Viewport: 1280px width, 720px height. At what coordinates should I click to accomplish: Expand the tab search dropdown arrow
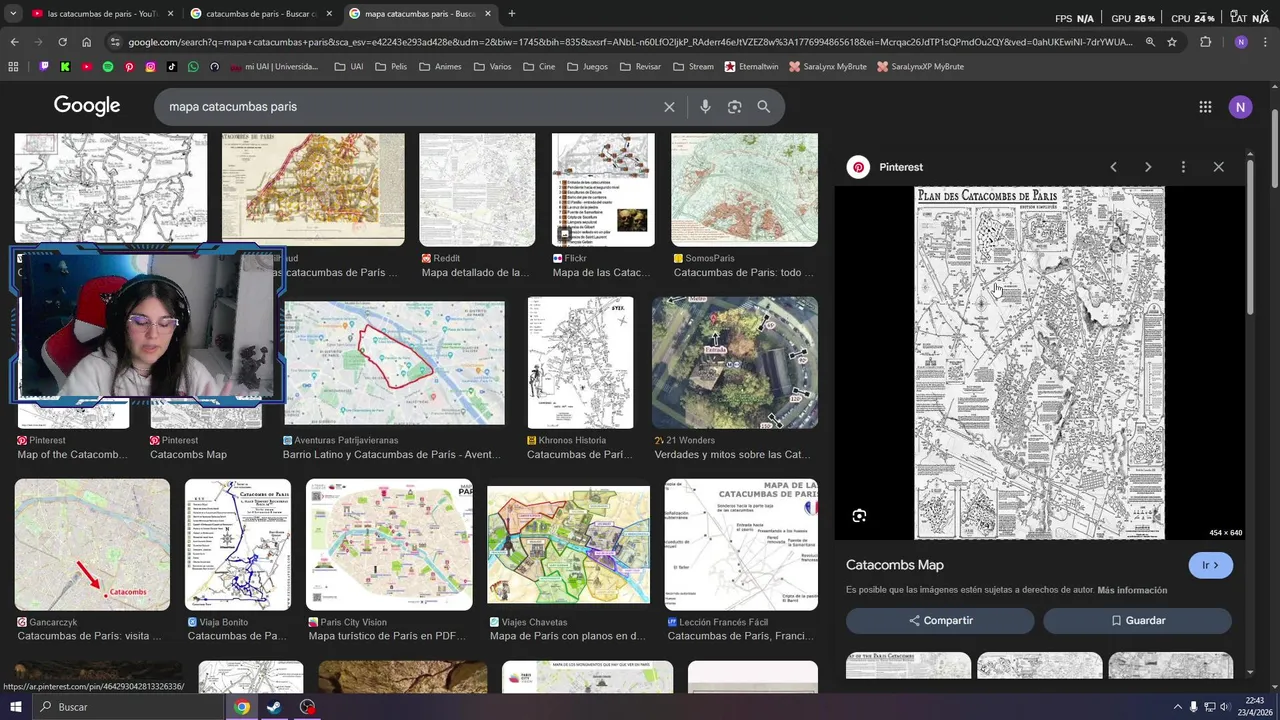(13, 14)
